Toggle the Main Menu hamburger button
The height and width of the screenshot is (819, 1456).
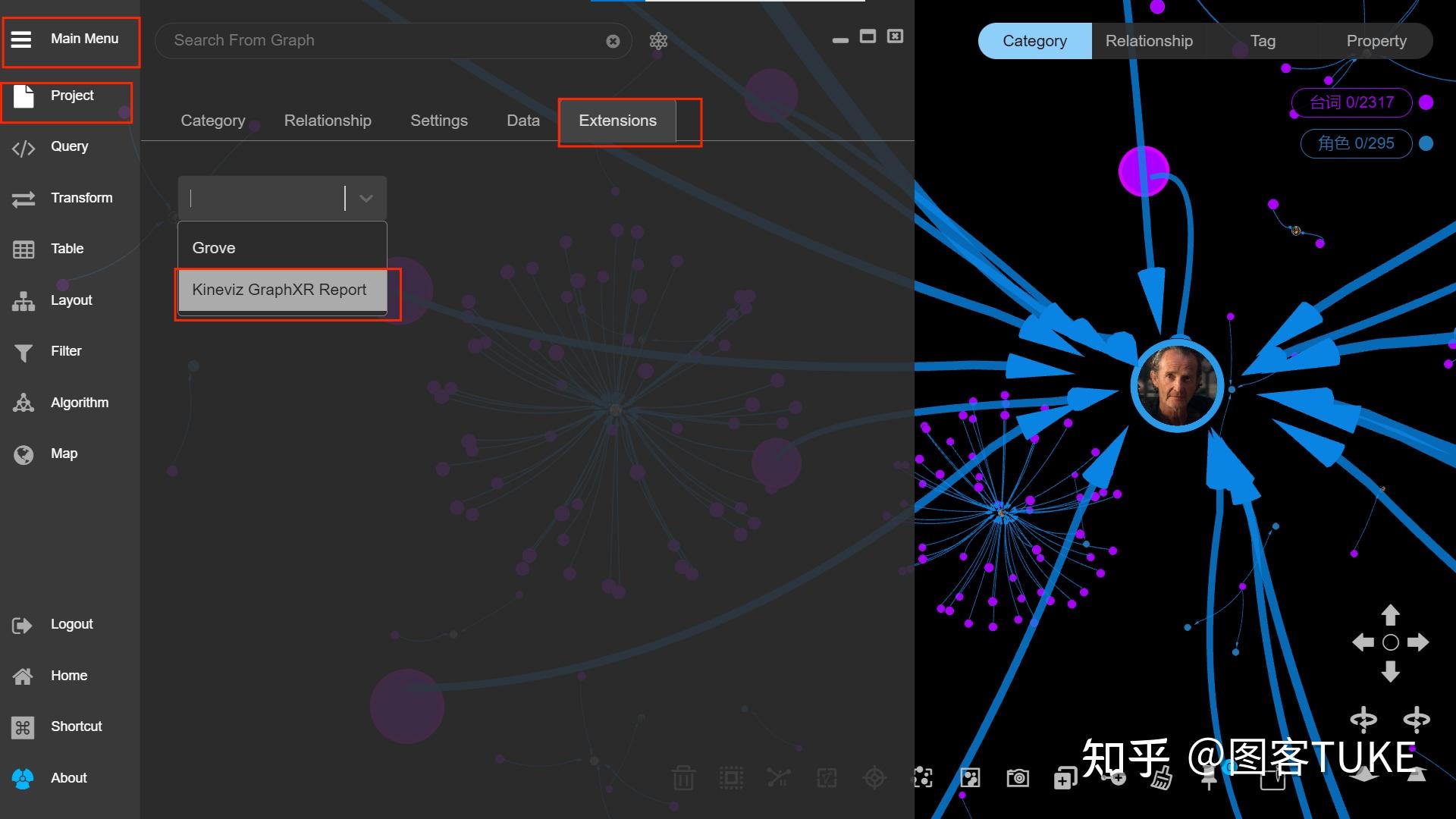(x=21, y=39)
